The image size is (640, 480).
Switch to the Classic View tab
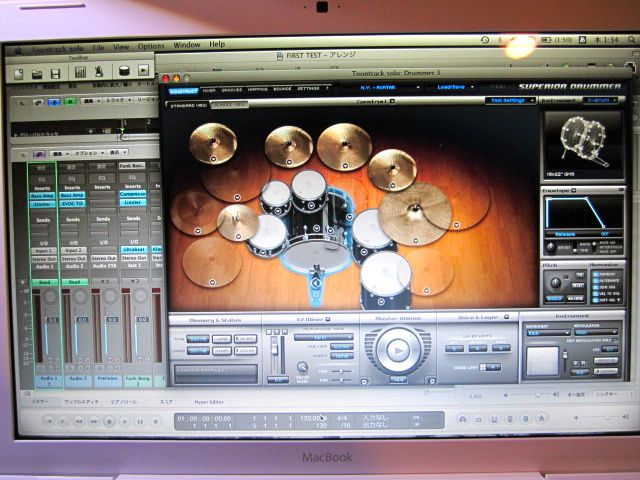[x=229, y=105]
